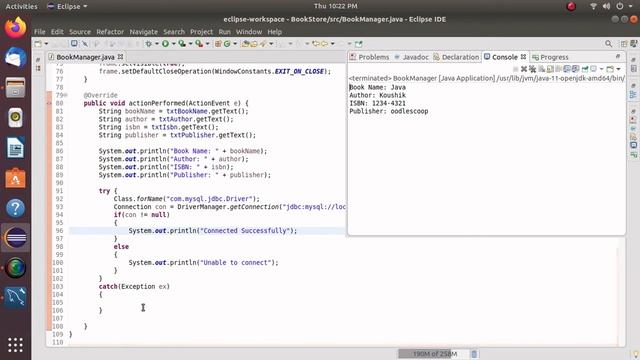This screenshot has width=640, height=360.
Task: Open the Search toolbar dropdown arrow
Action: (271, 44)
